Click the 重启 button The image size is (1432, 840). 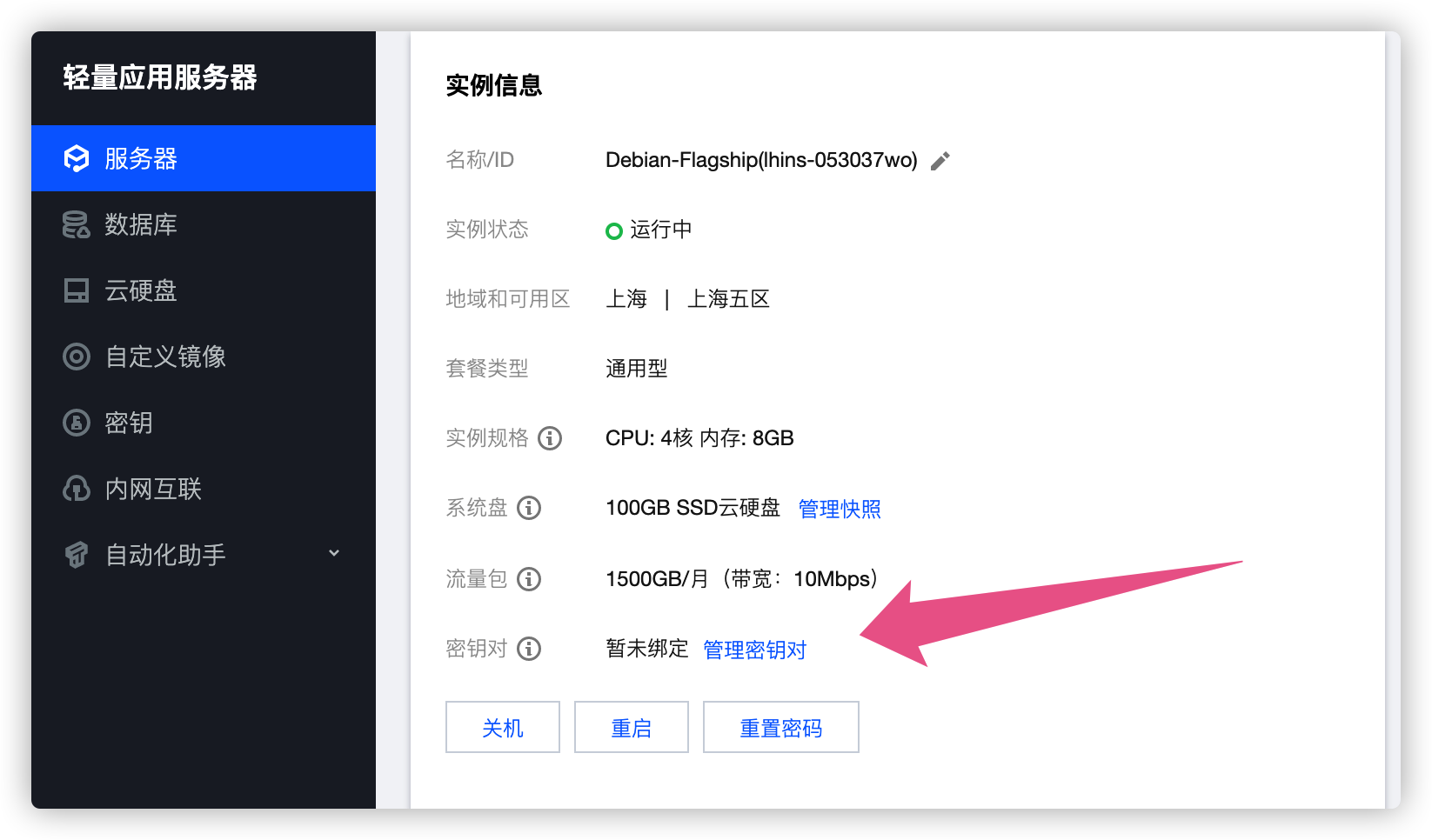pos(632,727)
